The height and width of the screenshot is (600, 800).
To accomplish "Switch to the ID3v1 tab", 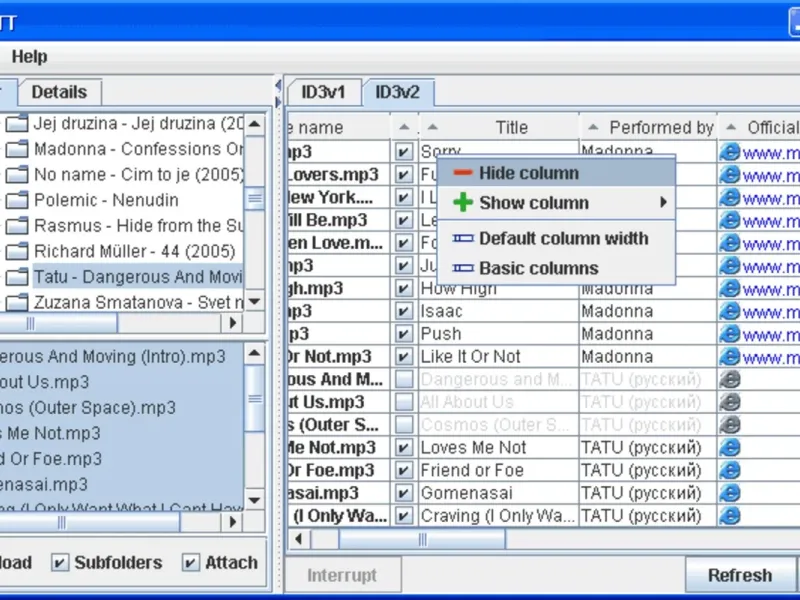I will (323, 92).
